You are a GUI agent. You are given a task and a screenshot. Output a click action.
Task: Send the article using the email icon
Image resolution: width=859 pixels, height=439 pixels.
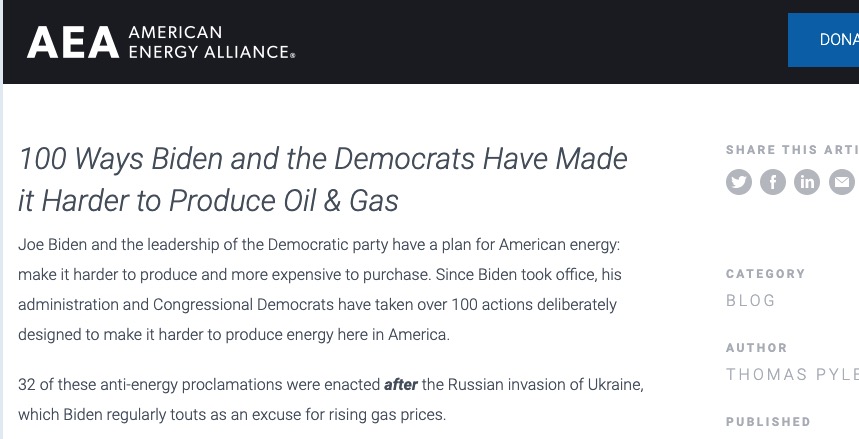pos(842,181)
